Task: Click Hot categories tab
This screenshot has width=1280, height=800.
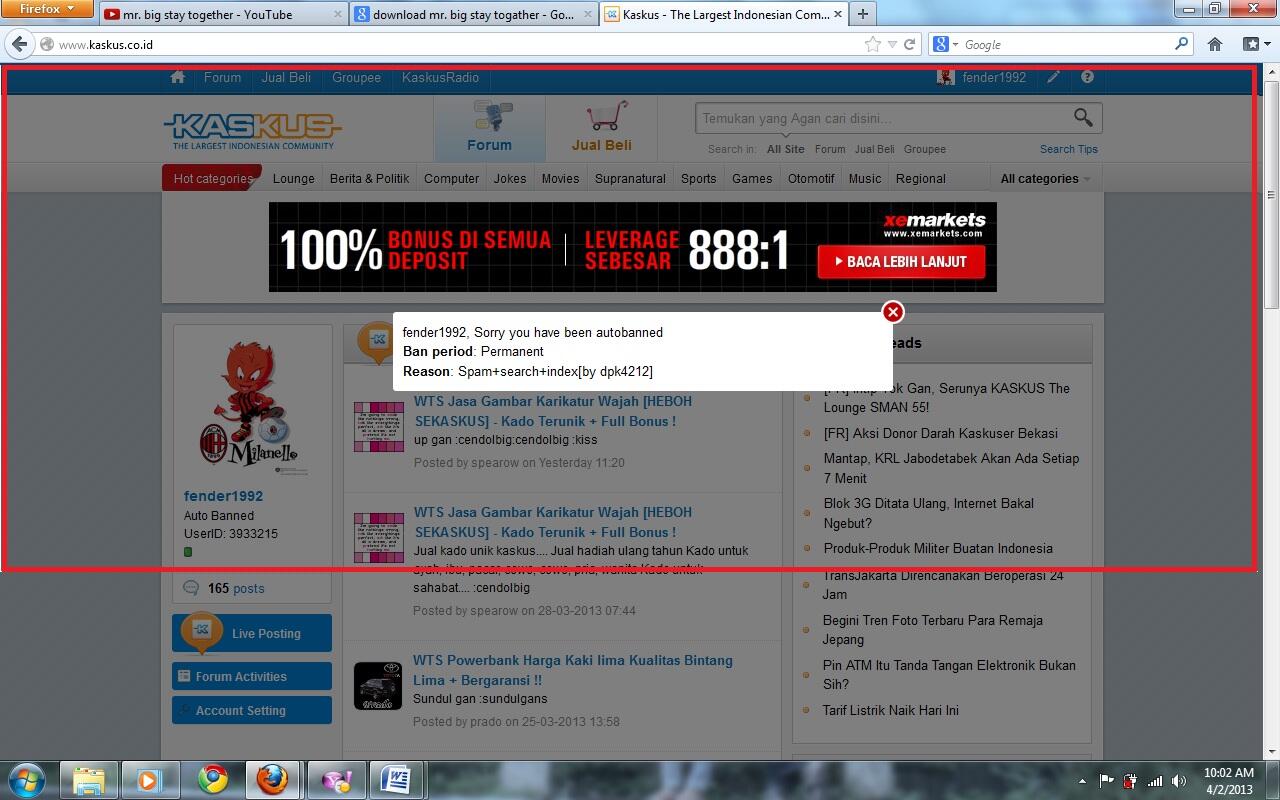Action: [212, 178]
